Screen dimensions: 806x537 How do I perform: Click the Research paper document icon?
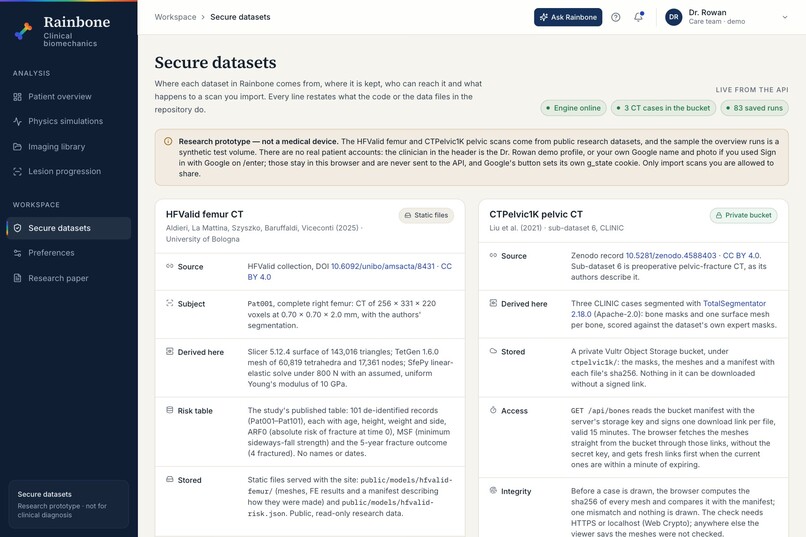17,278
